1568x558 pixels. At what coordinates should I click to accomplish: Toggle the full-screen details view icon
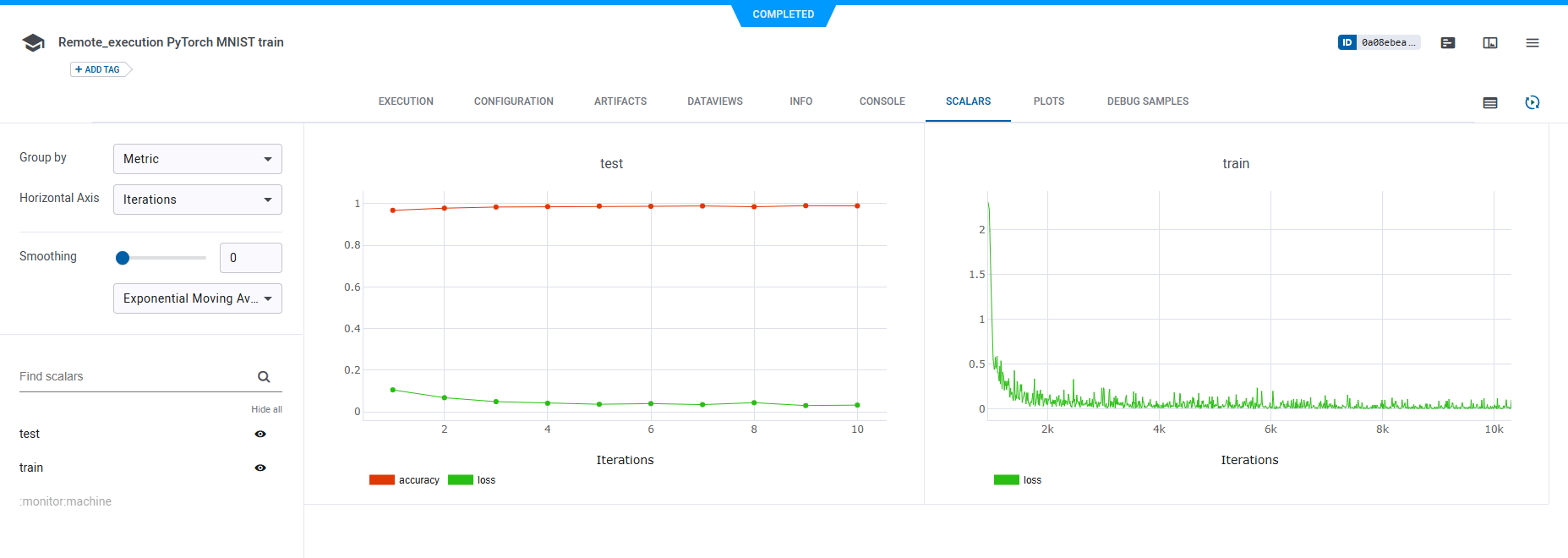[x=1490, y=43]
